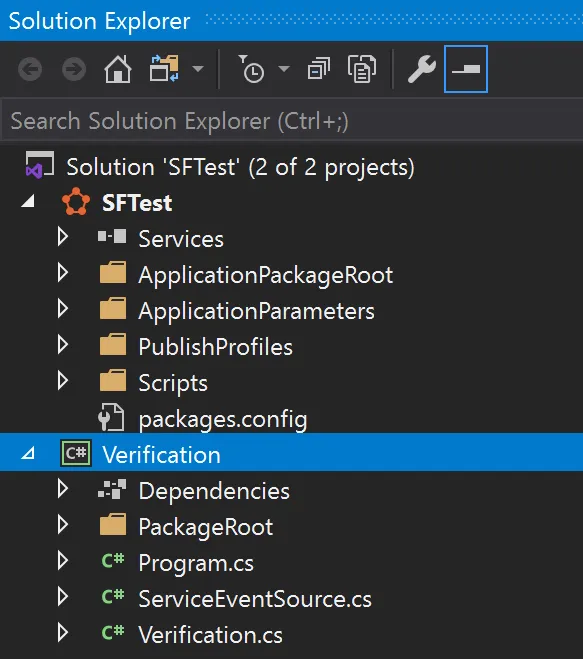
Task: Collapse the Verification project node
Action: [28, 453]
